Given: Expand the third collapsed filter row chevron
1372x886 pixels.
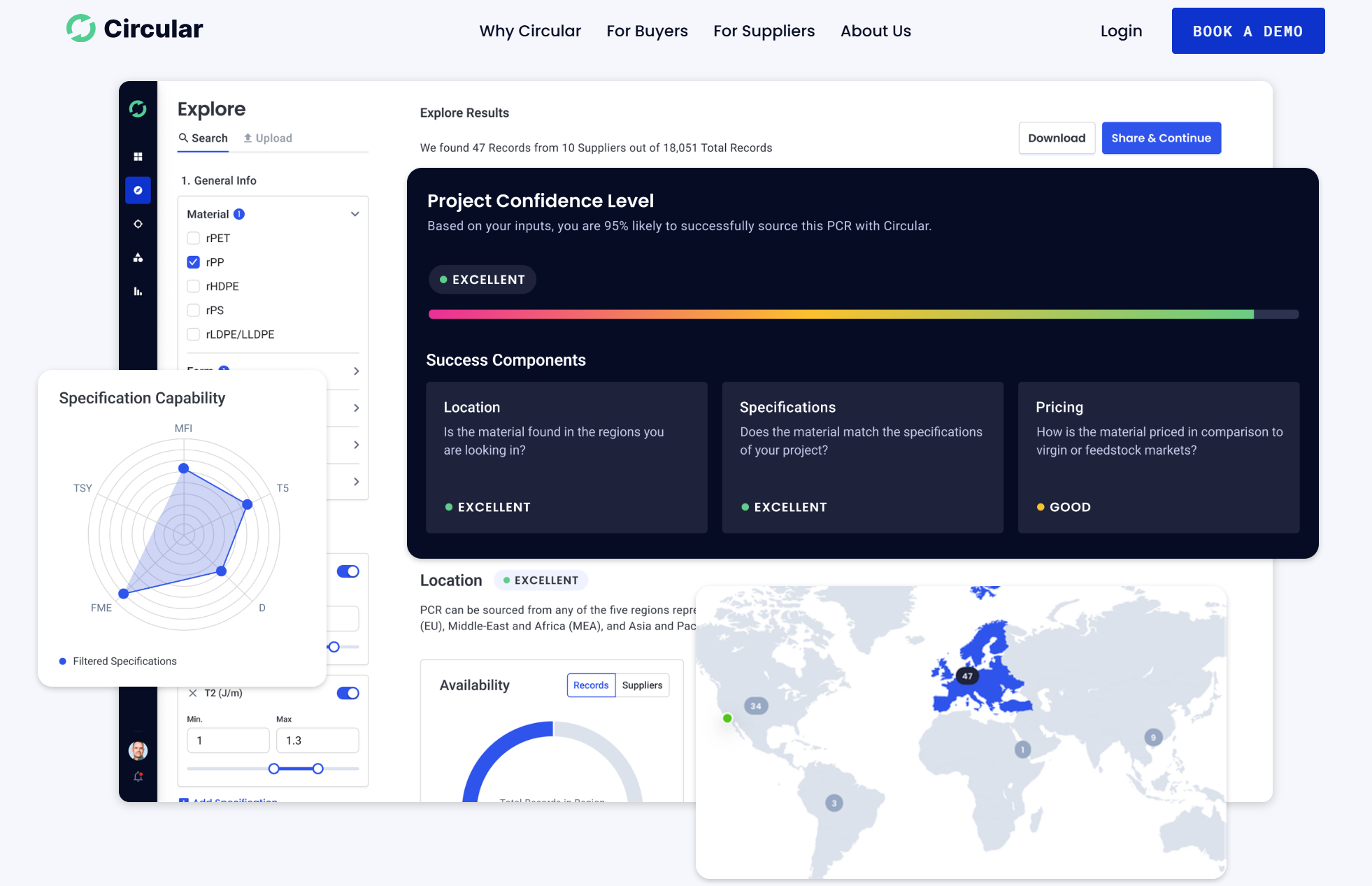Looking at the screenshot, I should coord(356,445).
